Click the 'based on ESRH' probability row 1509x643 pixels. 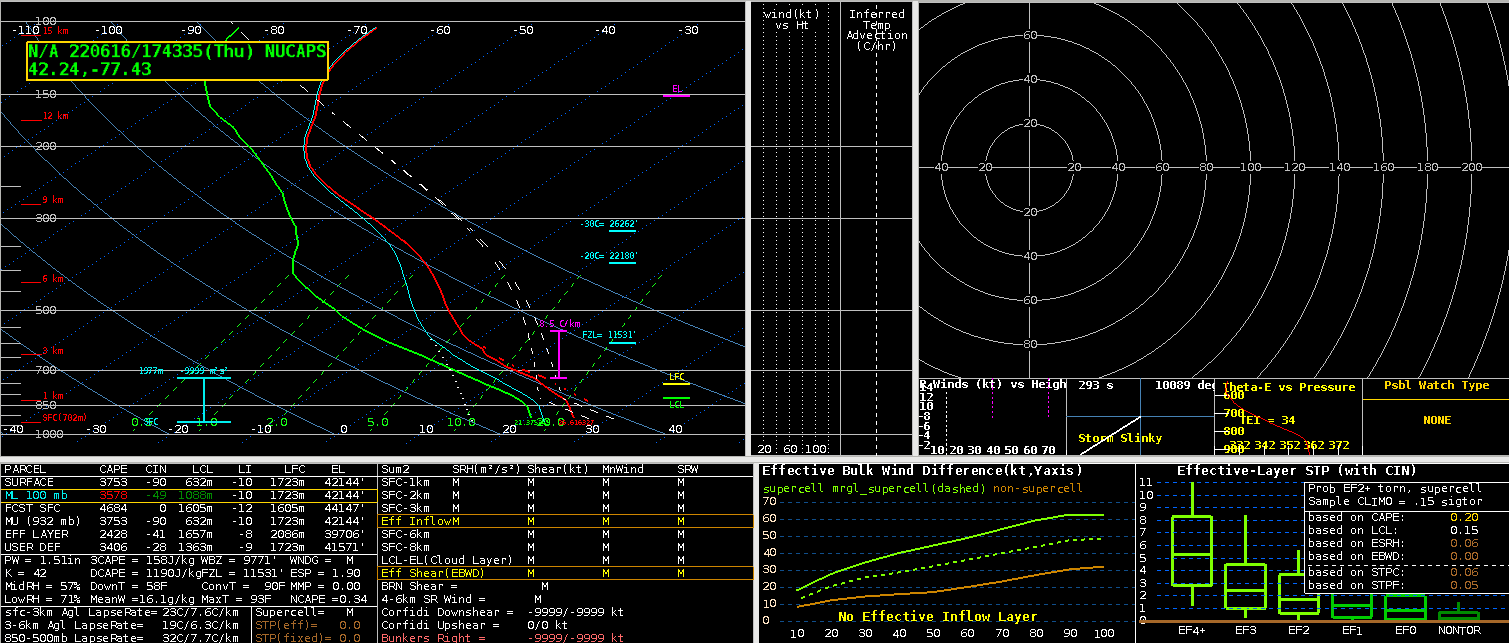pyautogui.click(x=1404, y=543)
